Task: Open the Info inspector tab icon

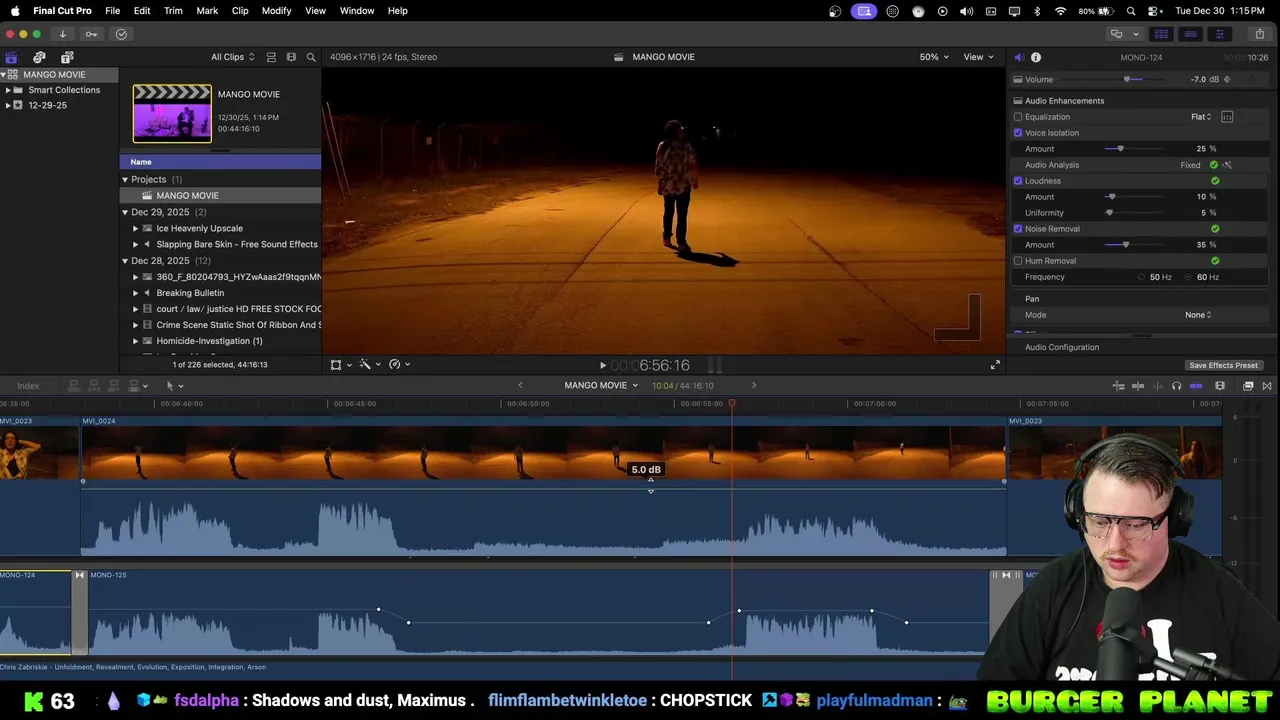Action: point(1036,57)
